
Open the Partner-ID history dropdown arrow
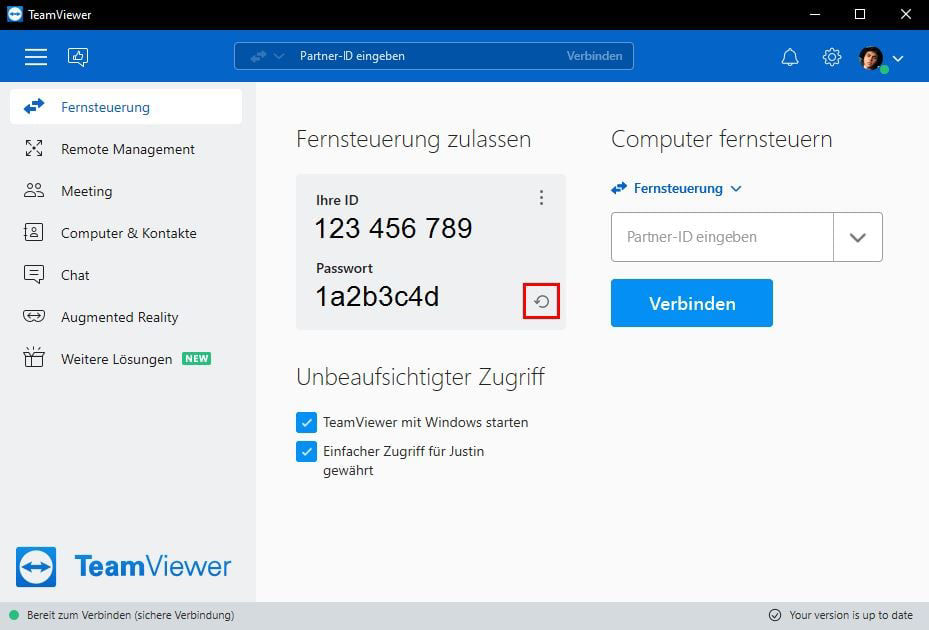click(x=858, y=237)
